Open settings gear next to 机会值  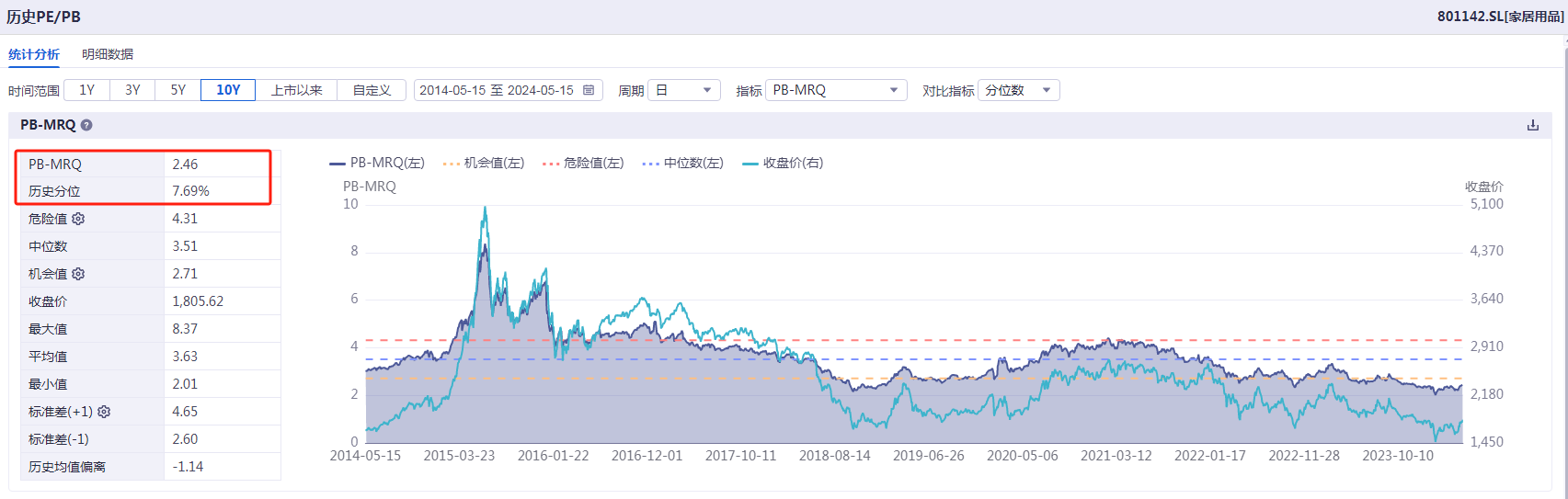tap(78, 274)
